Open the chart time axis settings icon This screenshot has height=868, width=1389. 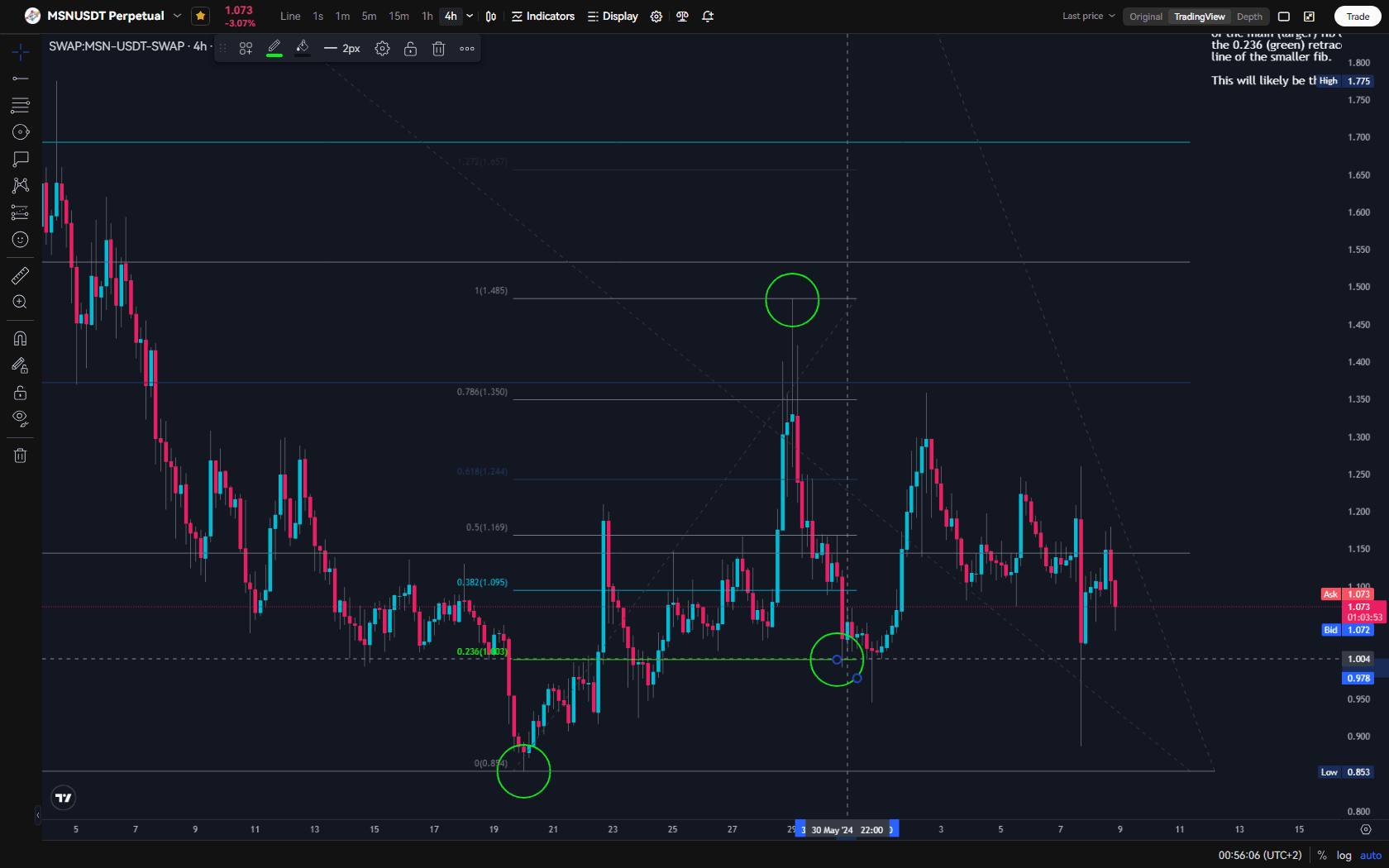(1366, 829)
